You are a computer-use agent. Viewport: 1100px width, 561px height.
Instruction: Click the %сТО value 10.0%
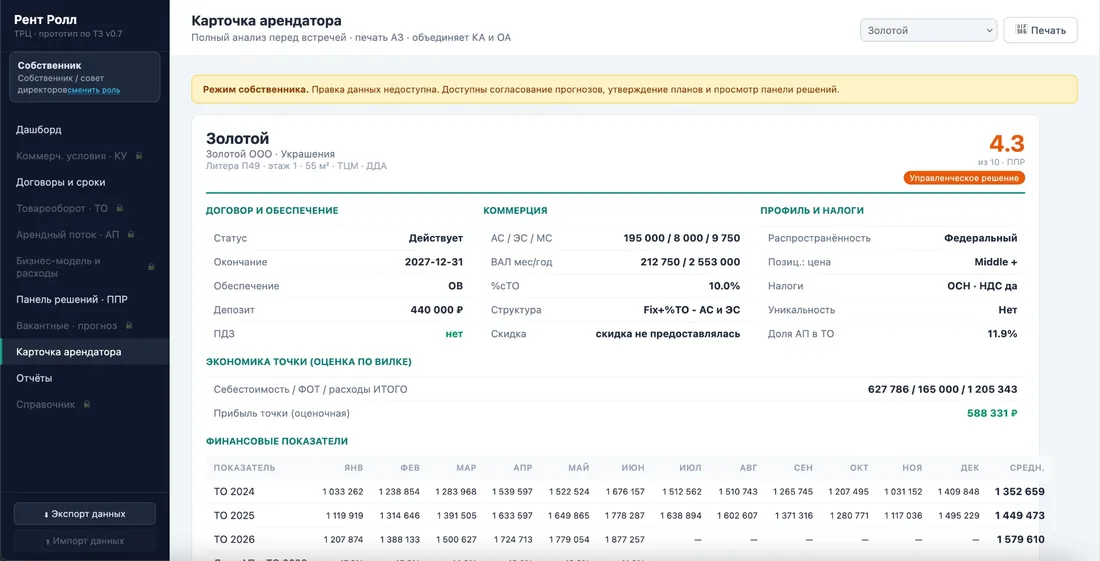(725, 286)
